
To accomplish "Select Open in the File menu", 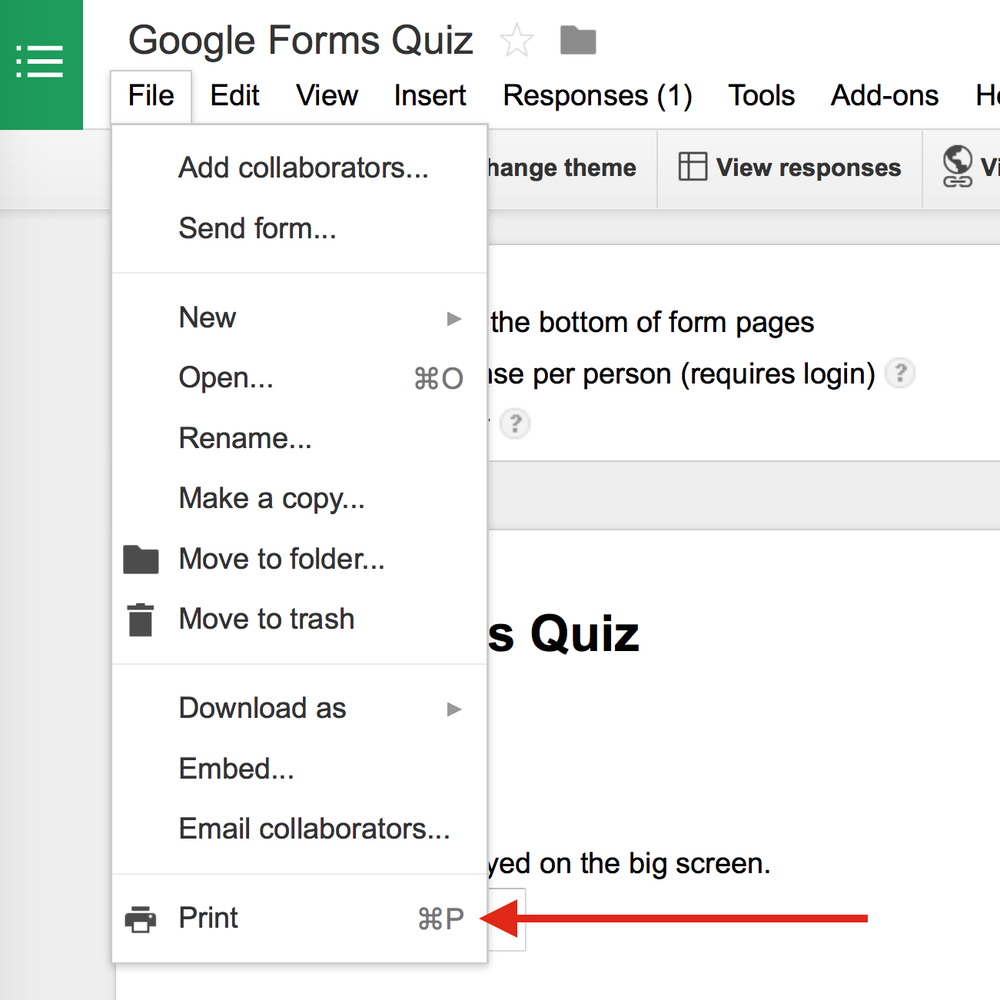I will [x=299, y=378].
